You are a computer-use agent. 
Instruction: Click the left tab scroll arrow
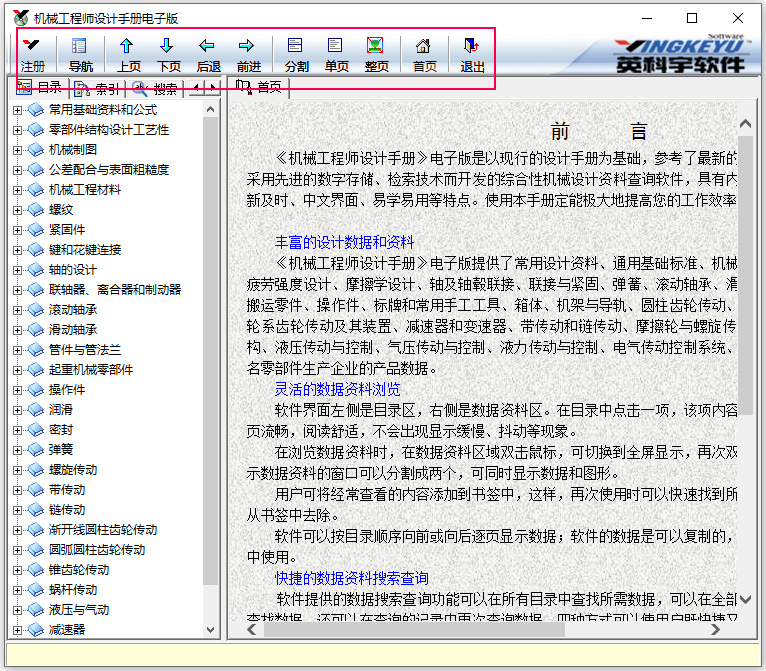tap(196, 88)
